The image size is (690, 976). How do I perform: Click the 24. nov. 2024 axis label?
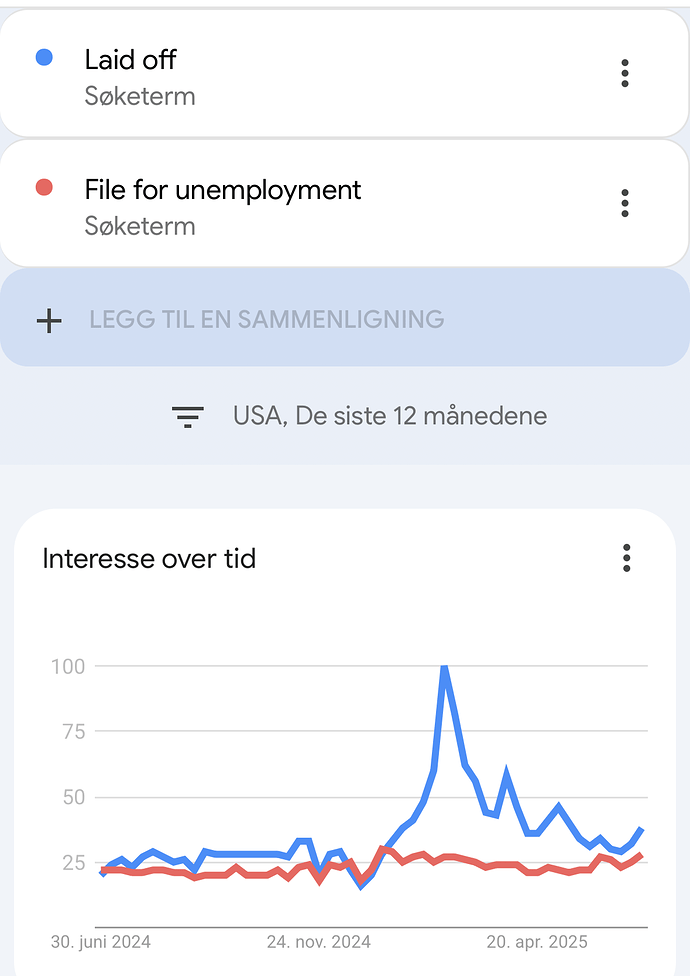[319, 942]
